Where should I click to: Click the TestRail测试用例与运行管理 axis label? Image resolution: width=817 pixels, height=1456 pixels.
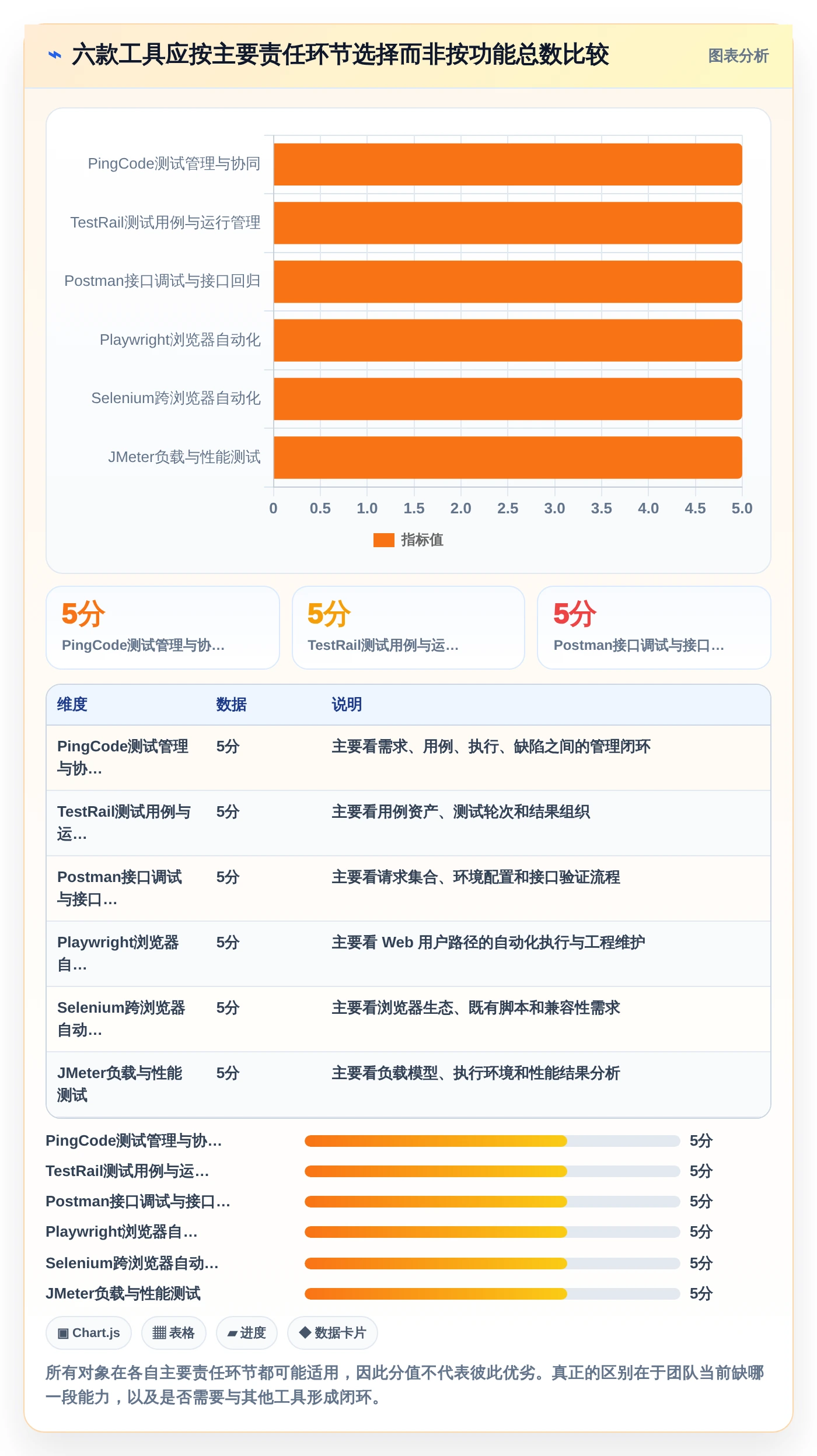(165, 223)
